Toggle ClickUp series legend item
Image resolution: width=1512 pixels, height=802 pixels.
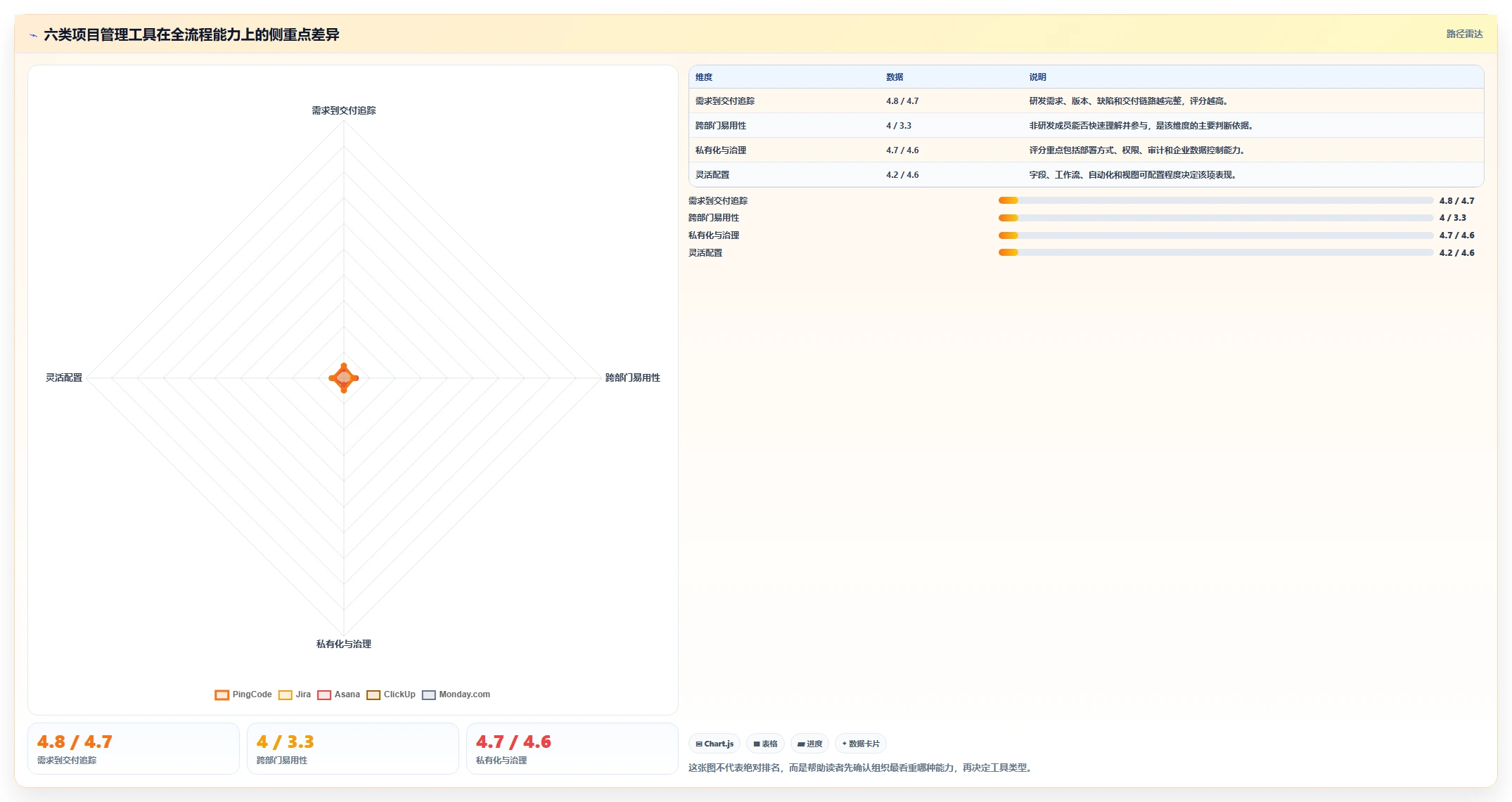coord(391,694)
